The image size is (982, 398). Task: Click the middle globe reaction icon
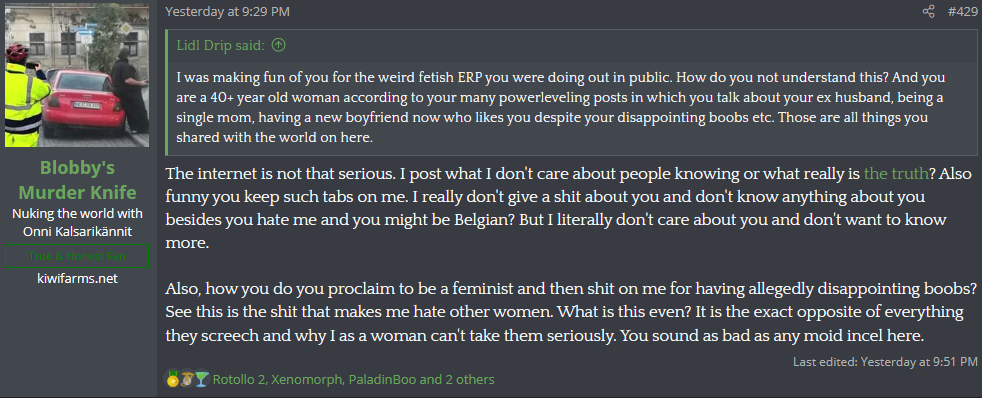pos(187,379)
